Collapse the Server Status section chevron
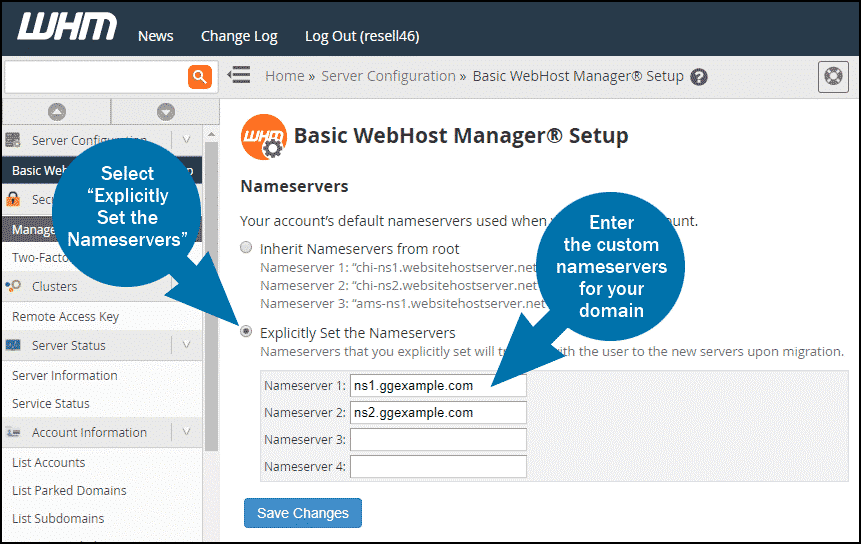This screenshot has width=861, height=544. tap(186, 345)
